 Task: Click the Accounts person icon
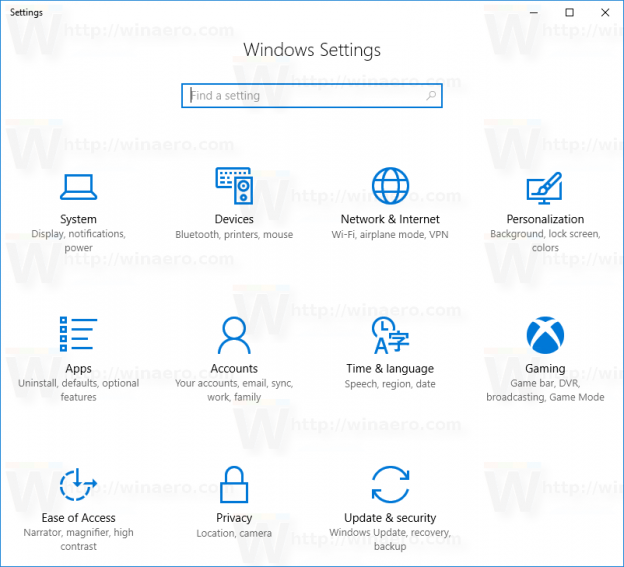(234, 335)
